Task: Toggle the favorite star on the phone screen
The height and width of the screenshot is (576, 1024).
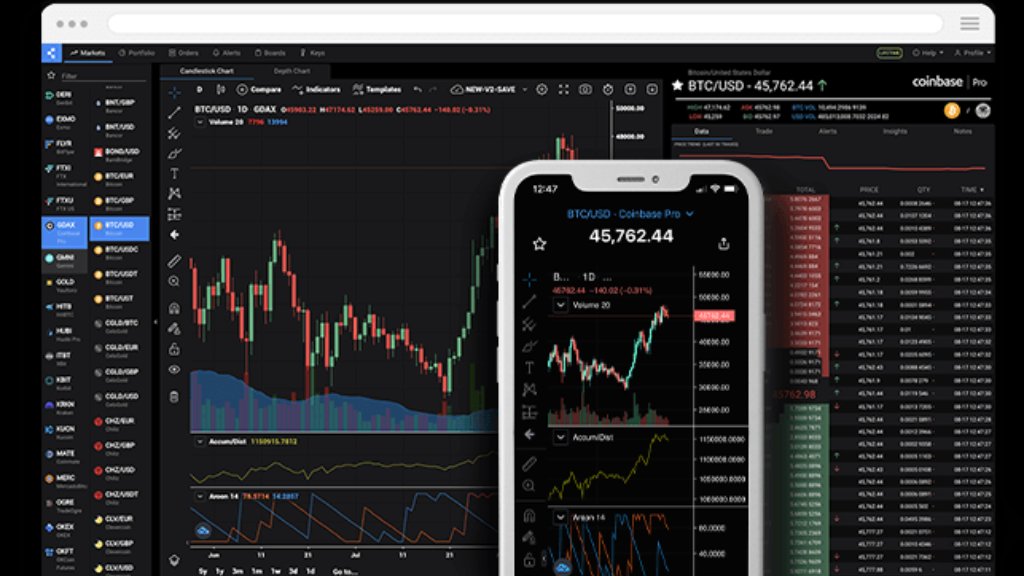Action: pyautogui.click(x=539, y=244)
